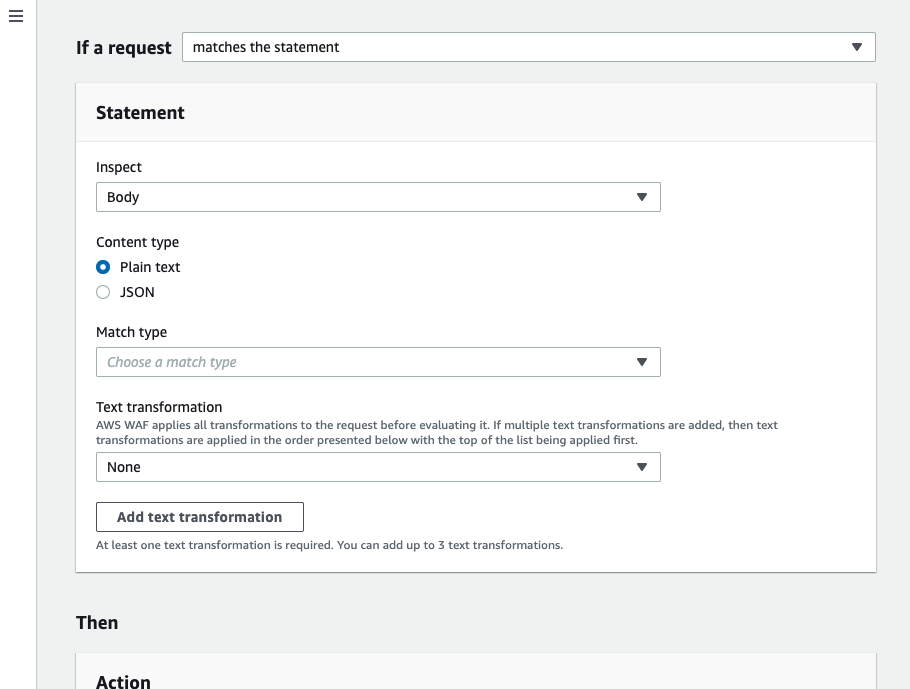This screenshot has width=910, height=689.
Task: Open the Text transformation dropdown showing None
Action: click(378, 467)
